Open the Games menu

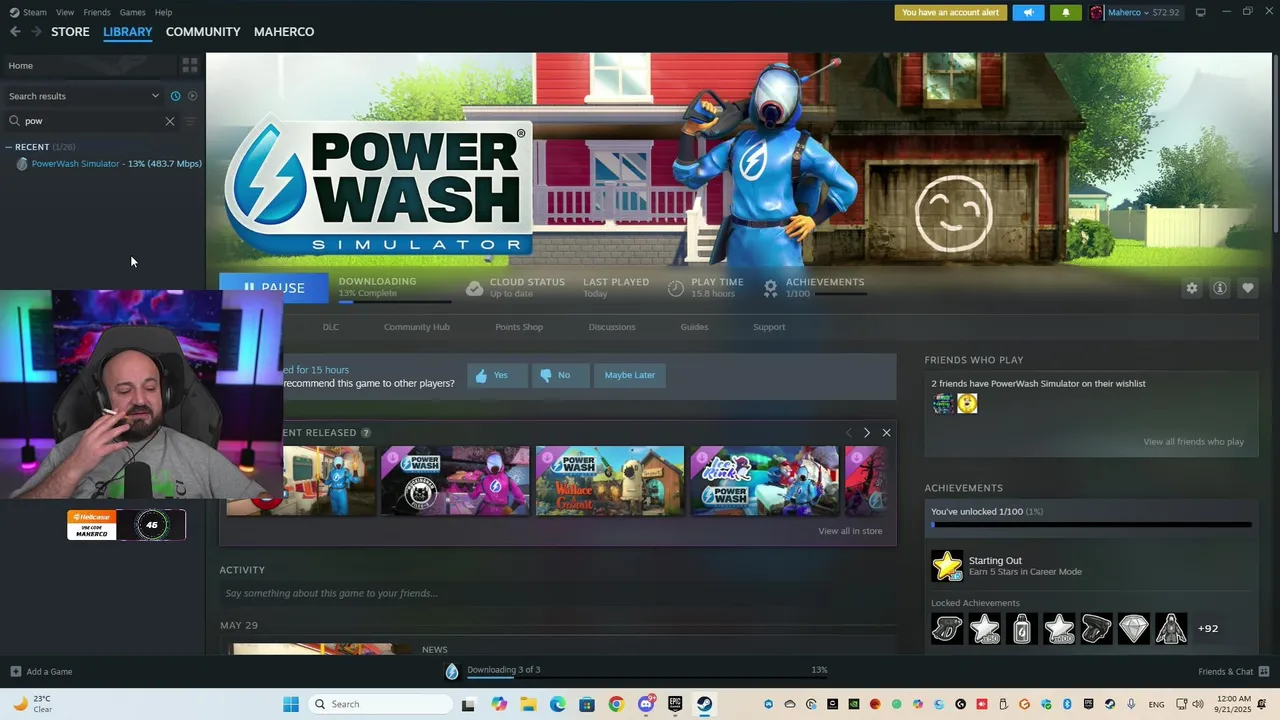point(132,12)
